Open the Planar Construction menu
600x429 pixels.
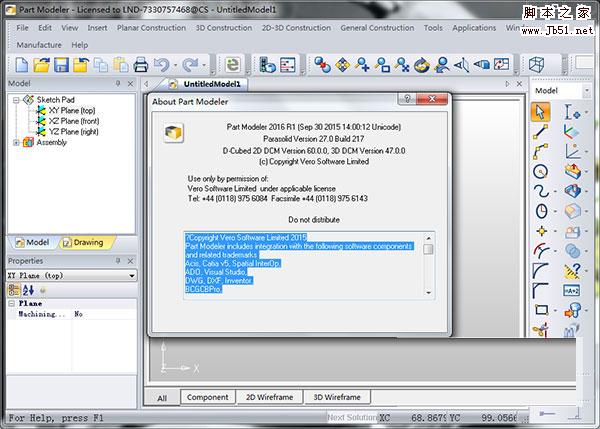(151, 28)
